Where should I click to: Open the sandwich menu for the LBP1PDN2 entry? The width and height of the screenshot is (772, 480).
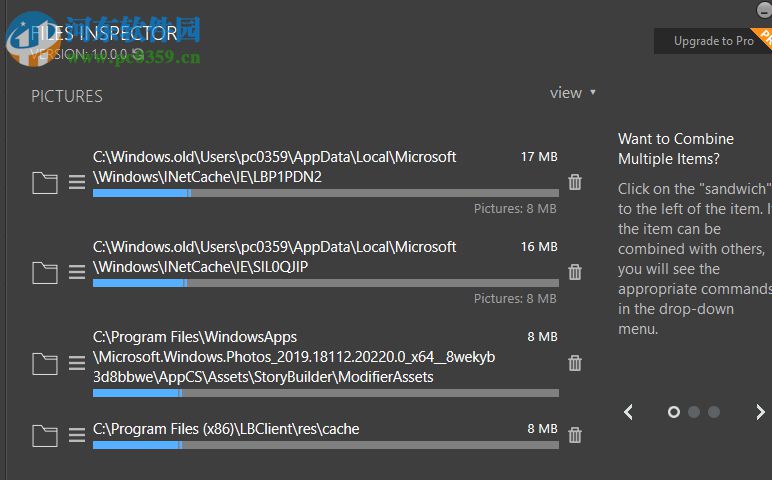click(x=77, y=182)
